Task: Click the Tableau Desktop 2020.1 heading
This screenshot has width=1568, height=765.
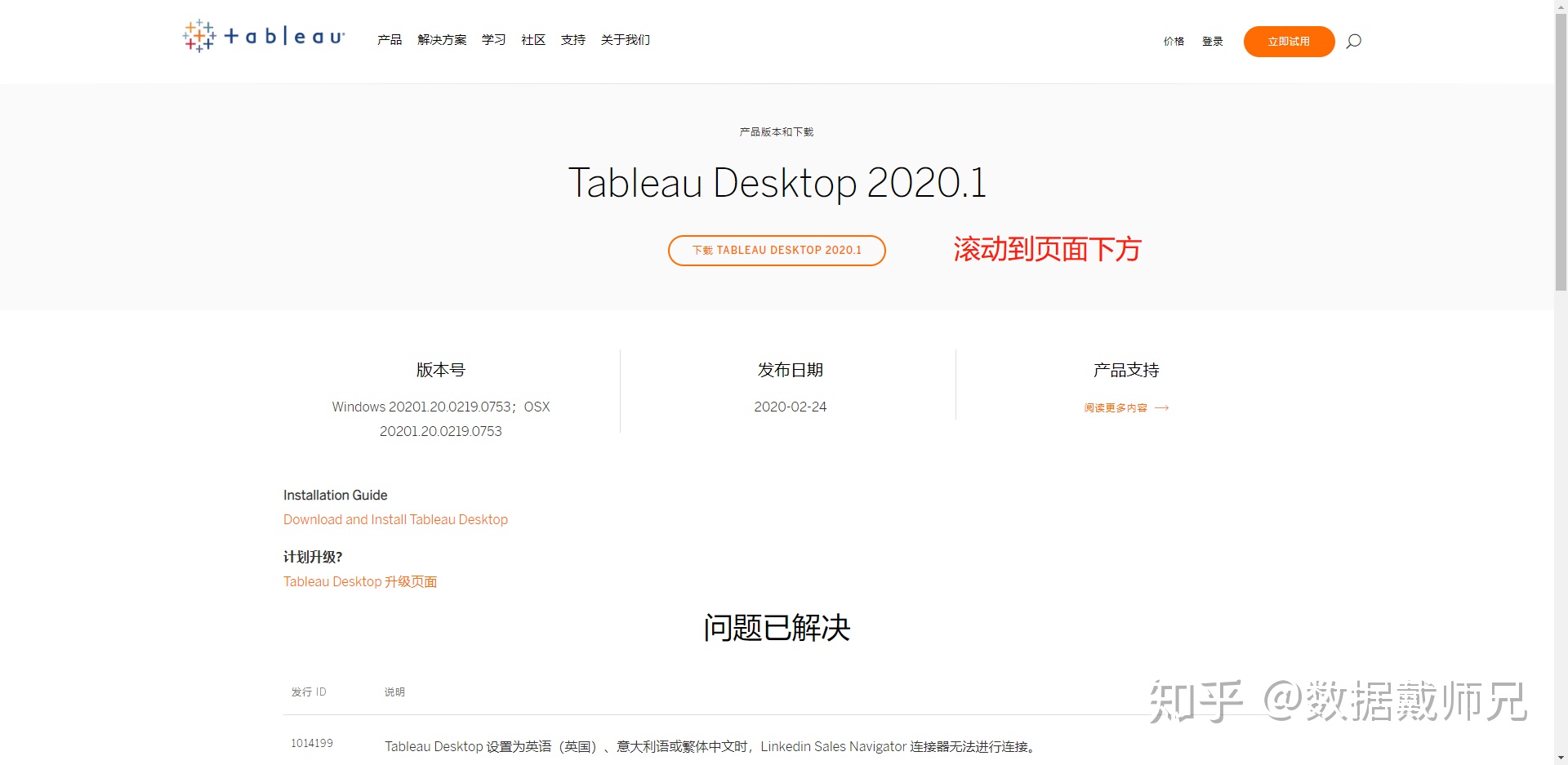Action: click(x=777, y=182)
